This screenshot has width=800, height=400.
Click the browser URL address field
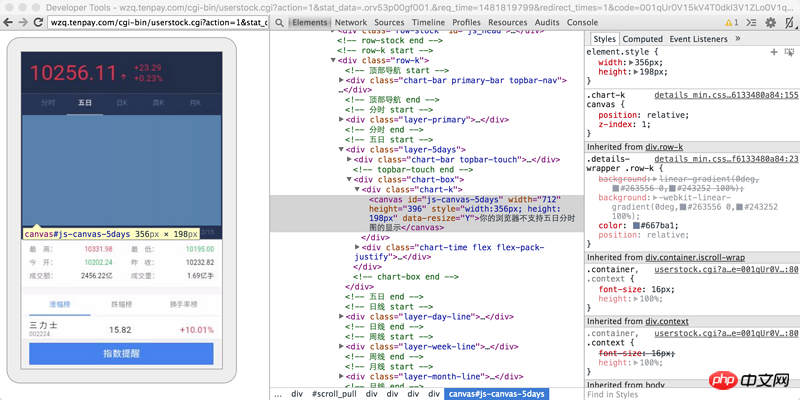coord(157,22)
